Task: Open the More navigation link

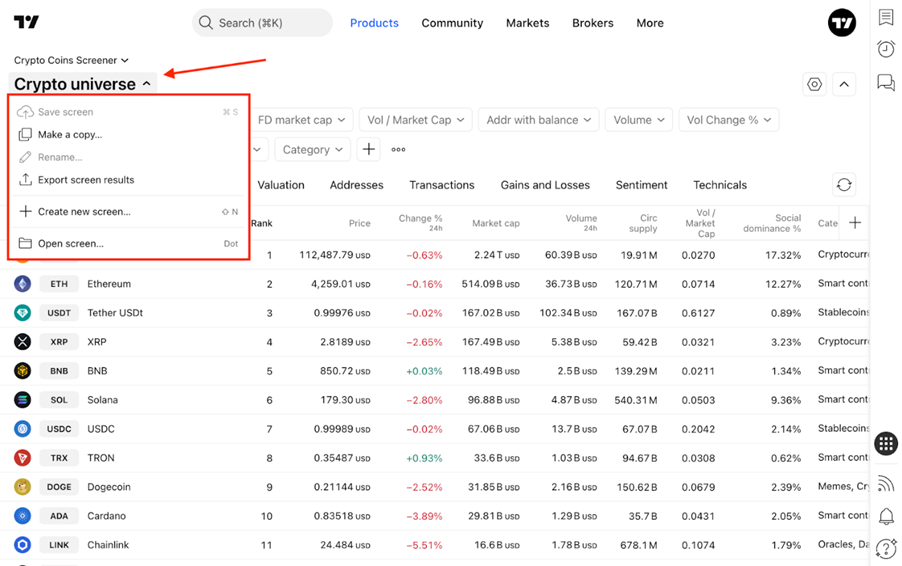Action: click(650, 23)
